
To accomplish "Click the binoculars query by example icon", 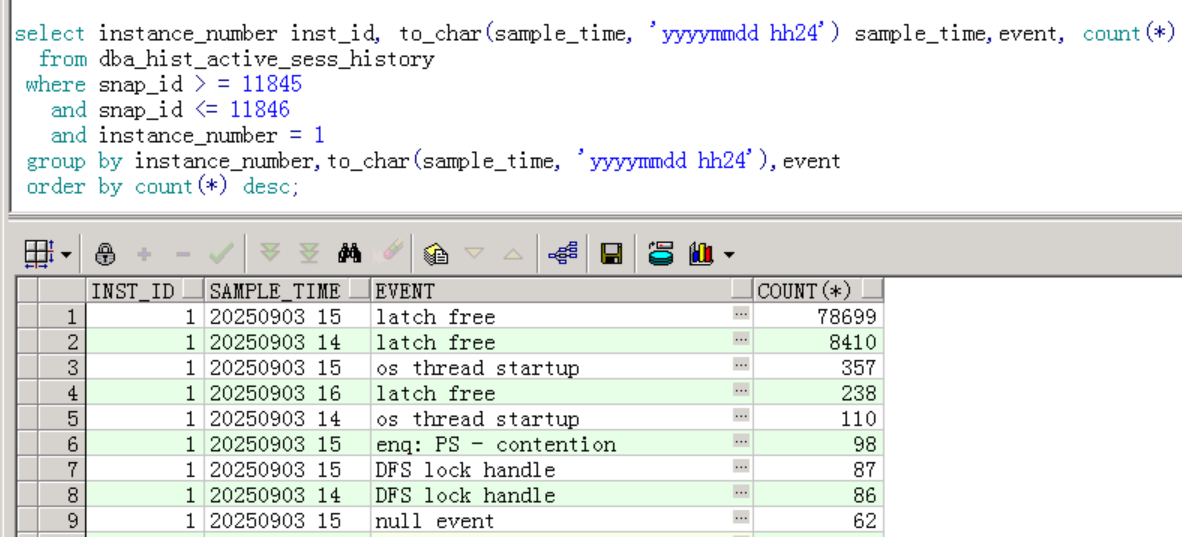I will coord(349,253).
